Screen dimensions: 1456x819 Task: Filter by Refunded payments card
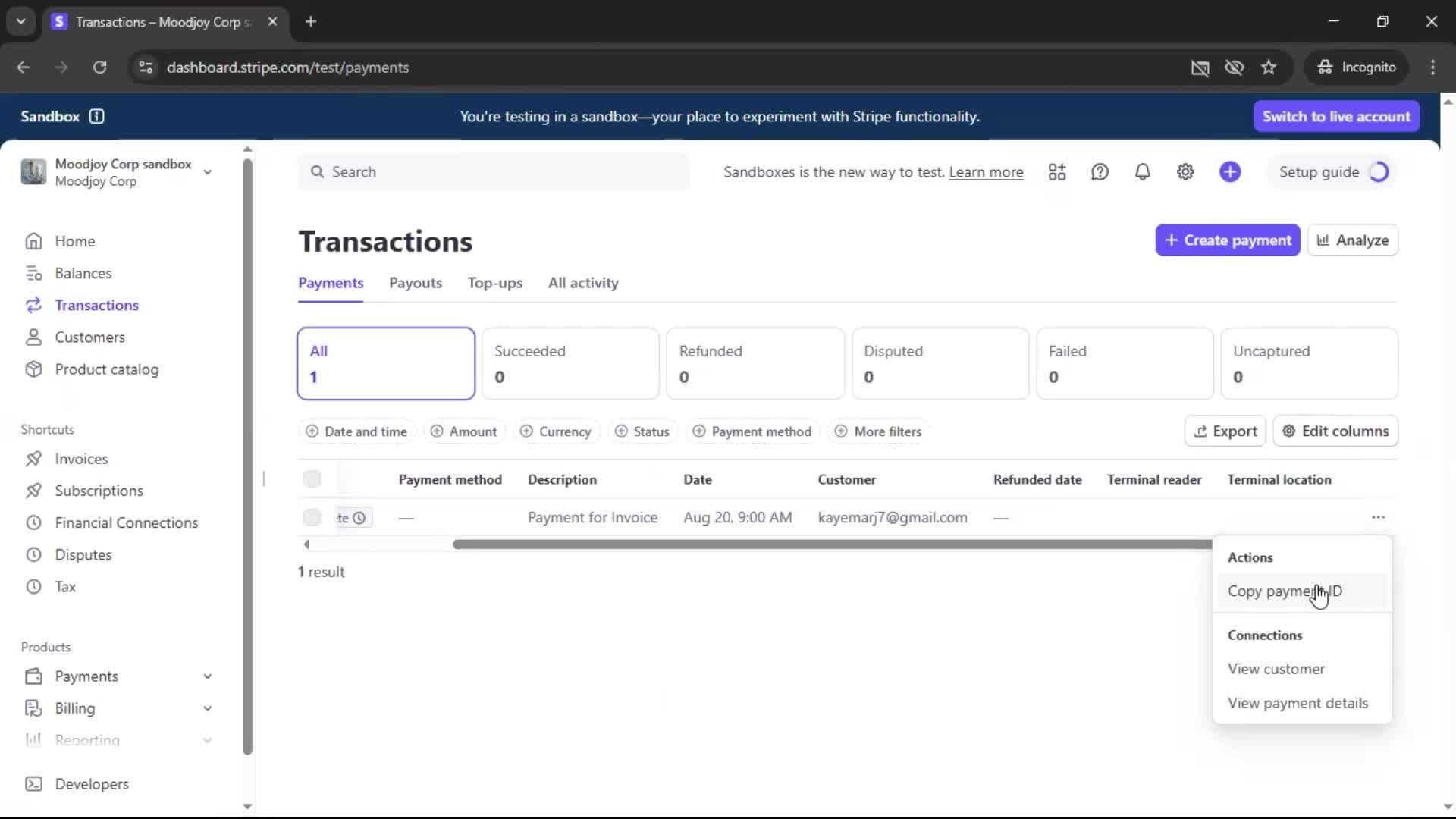[x=755, y=363]
